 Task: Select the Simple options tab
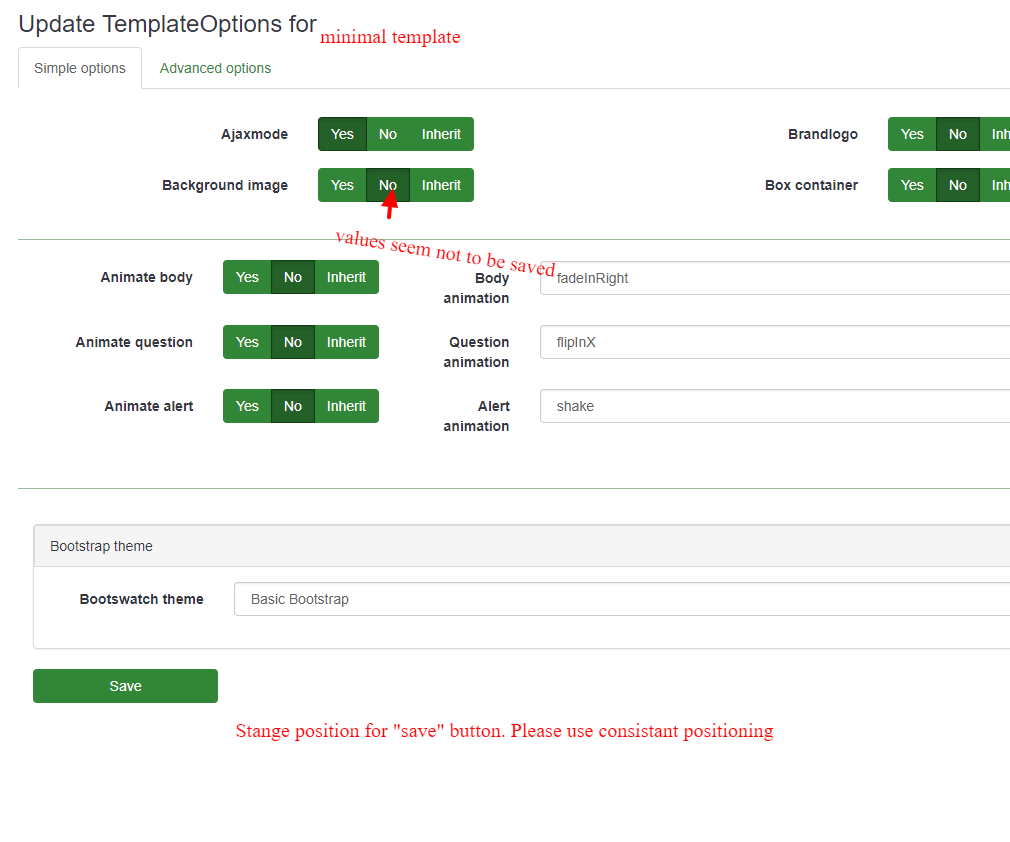tap(80, 68)
